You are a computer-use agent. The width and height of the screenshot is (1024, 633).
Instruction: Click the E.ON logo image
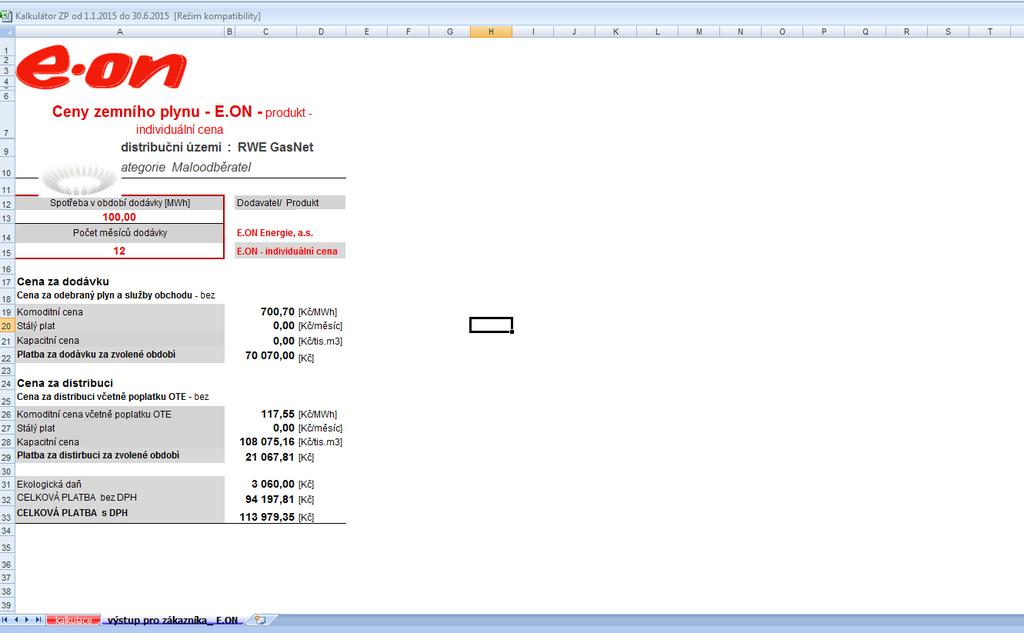101,67
